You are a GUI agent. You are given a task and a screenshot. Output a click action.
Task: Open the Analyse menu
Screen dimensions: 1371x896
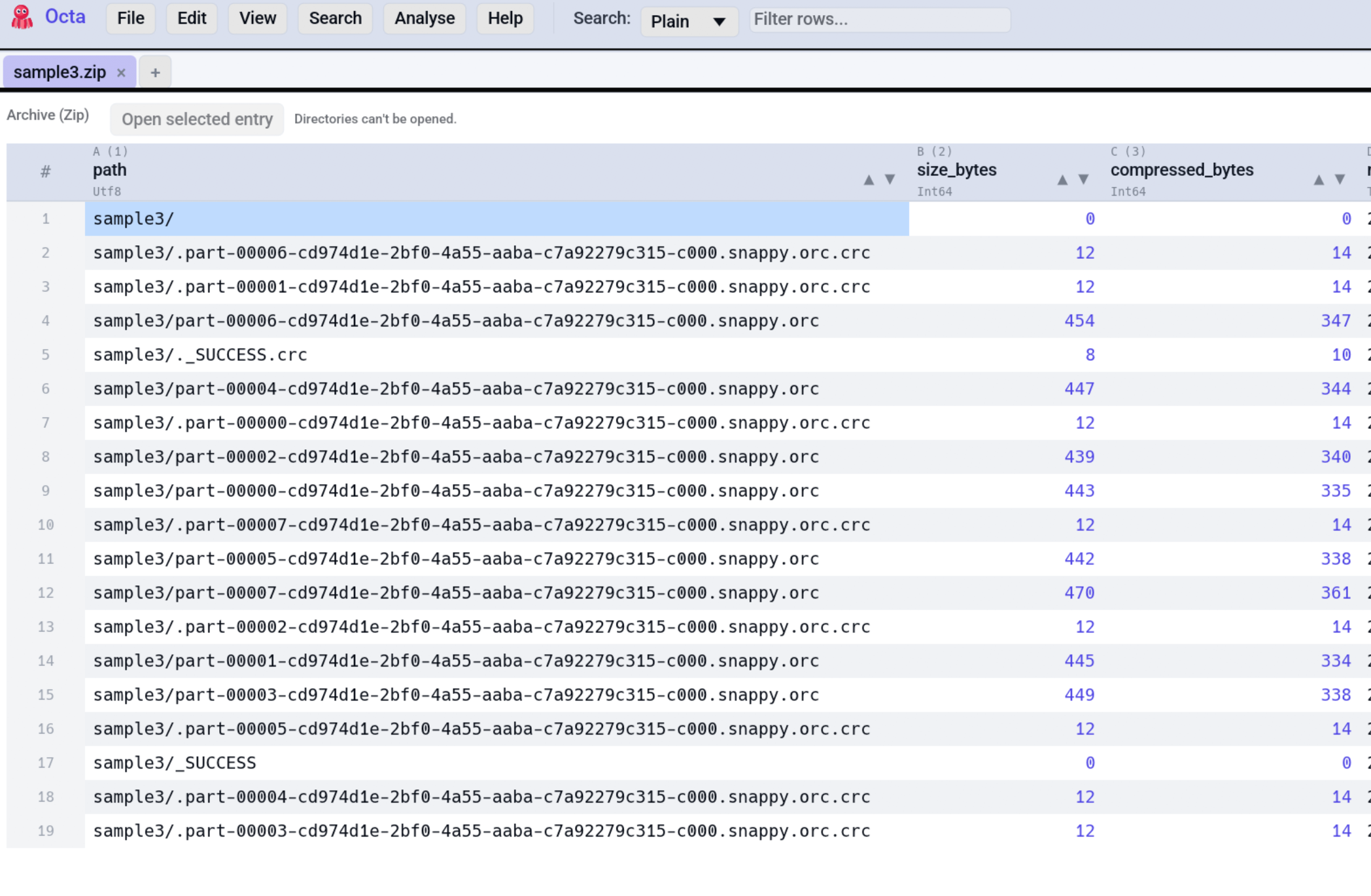425,18
